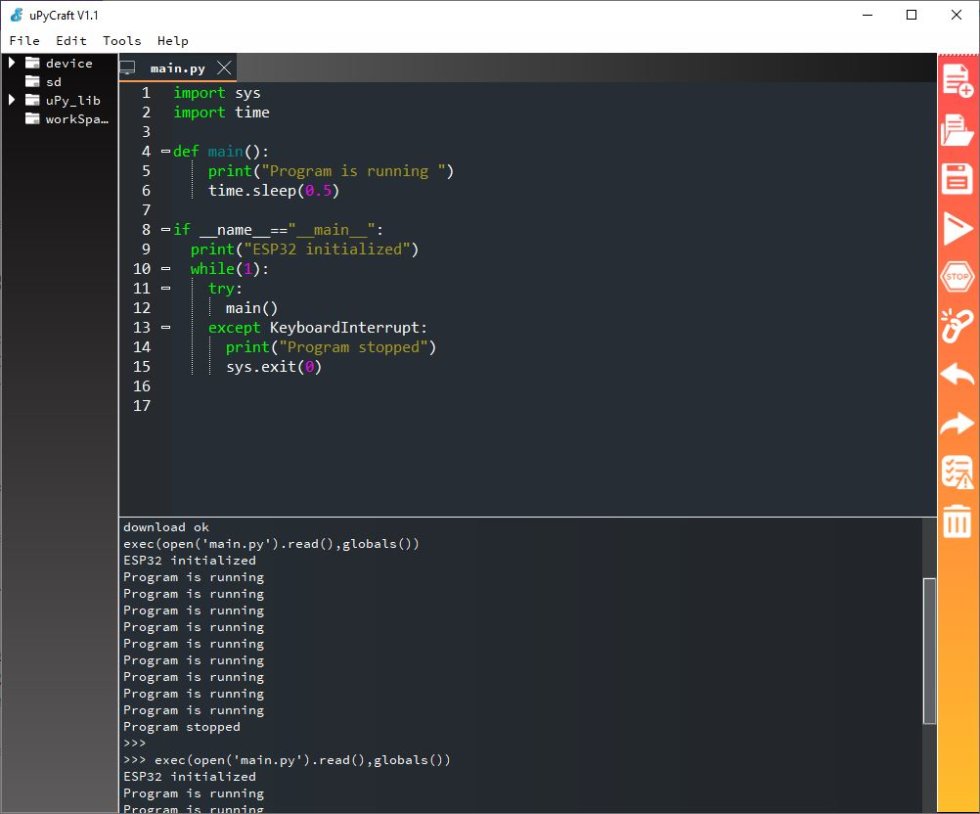Click 'main()' call on line 12
The height and width of the screenshot is (814, 980).
(252, 308)
